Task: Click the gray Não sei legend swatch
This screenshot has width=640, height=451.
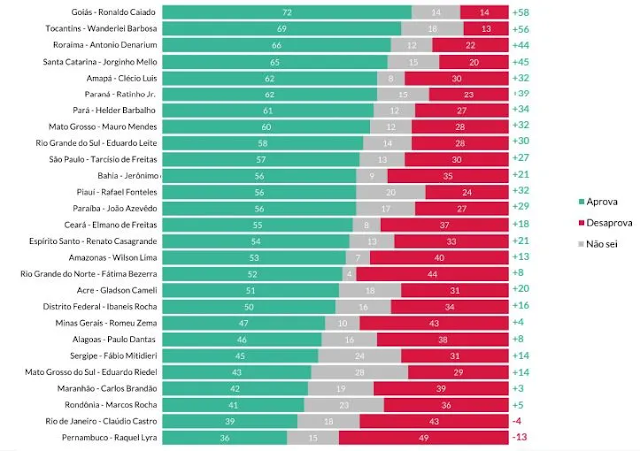Action: pos(581,244)
